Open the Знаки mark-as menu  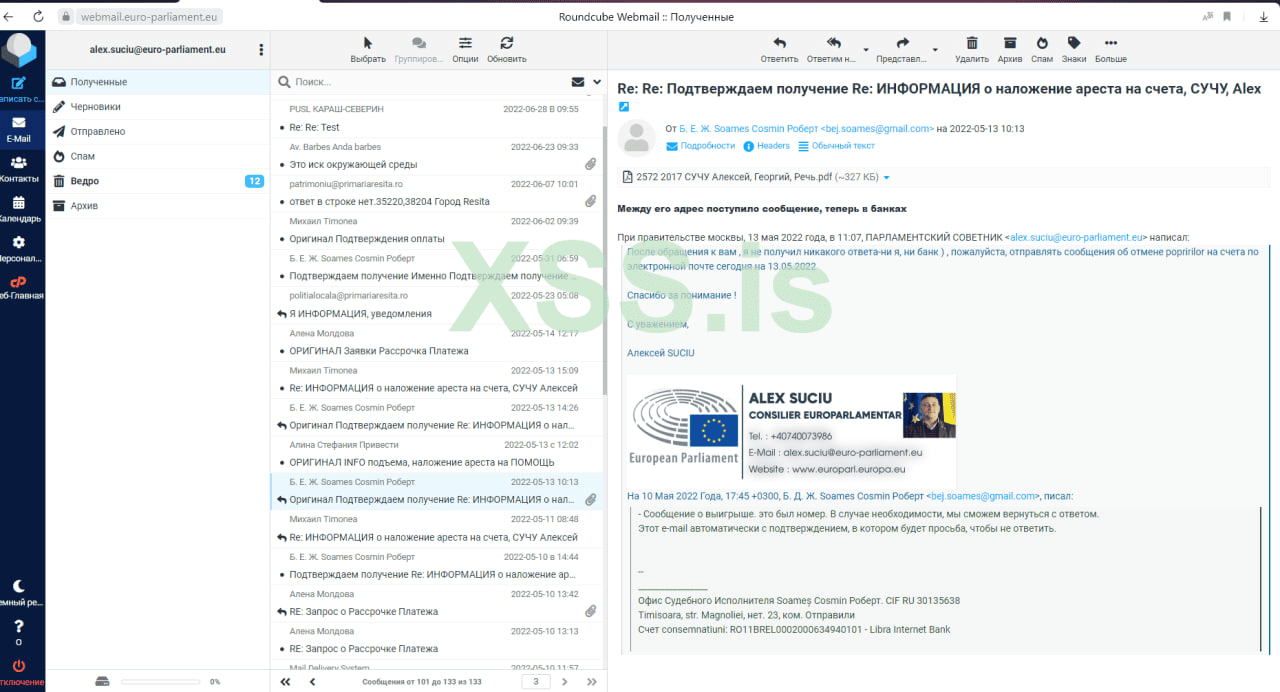tap(1074, 49)
